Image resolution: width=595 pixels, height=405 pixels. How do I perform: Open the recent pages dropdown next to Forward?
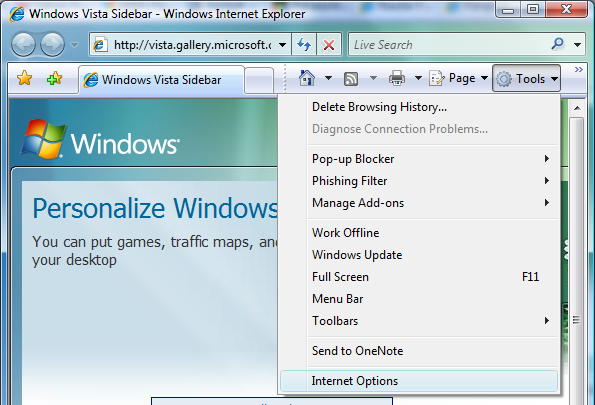click(74, 45)
